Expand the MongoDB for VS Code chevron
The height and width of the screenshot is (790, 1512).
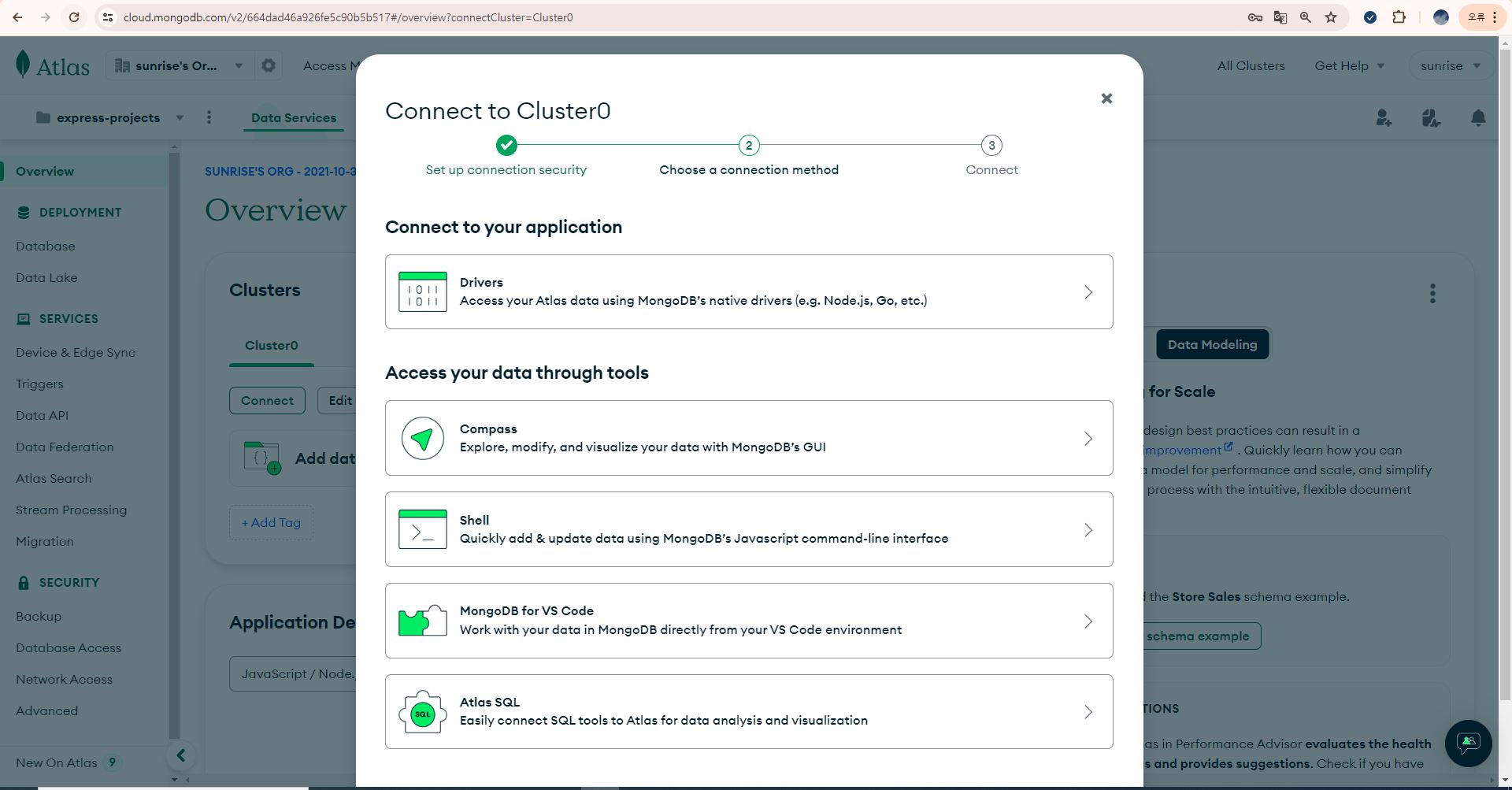point(1088,621)
